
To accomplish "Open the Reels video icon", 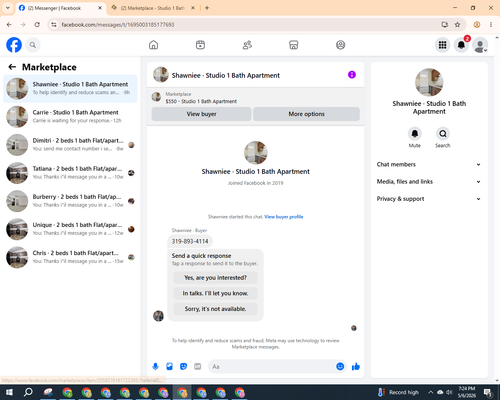I will pyautogui.click(x=200, y=45).
